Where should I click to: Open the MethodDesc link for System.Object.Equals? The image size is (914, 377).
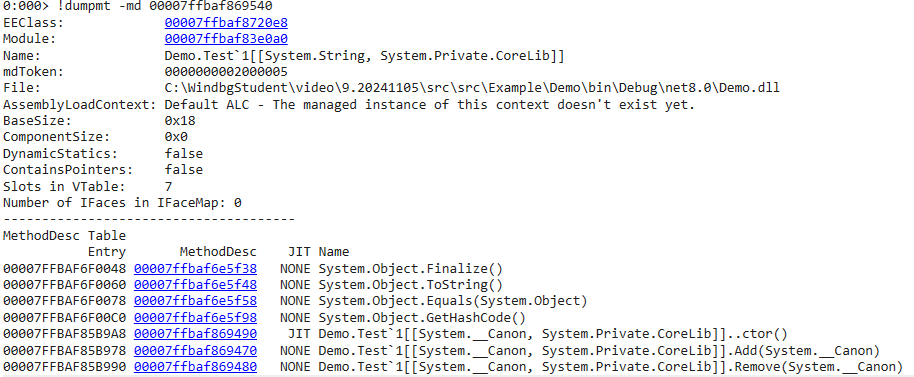195,301
